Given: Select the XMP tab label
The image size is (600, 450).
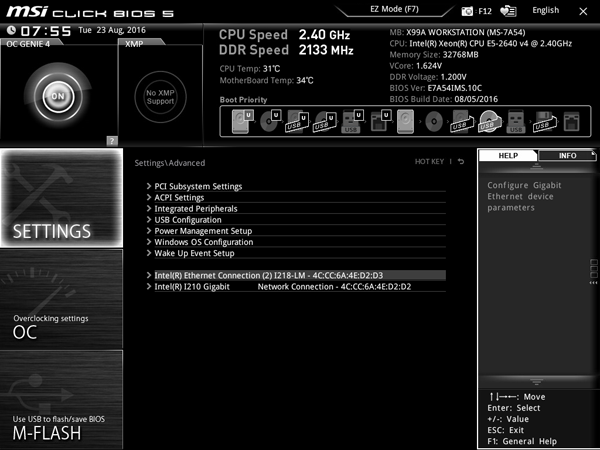Looking at the screenshot, I should tap(134, 44).
